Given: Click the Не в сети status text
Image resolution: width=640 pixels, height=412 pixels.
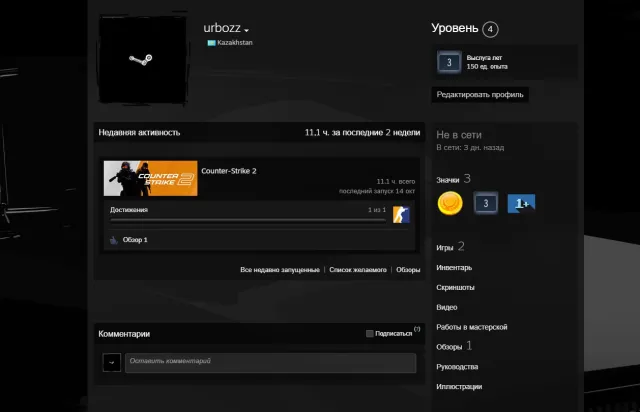Looking at the screenshot, I should [459, 135].
